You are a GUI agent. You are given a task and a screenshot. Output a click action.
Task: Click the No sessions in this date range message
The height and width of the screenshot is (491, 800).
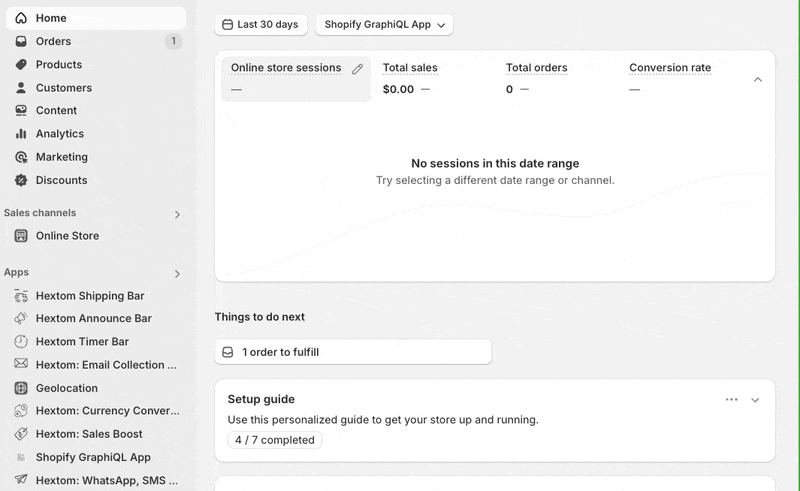point(495,163)
